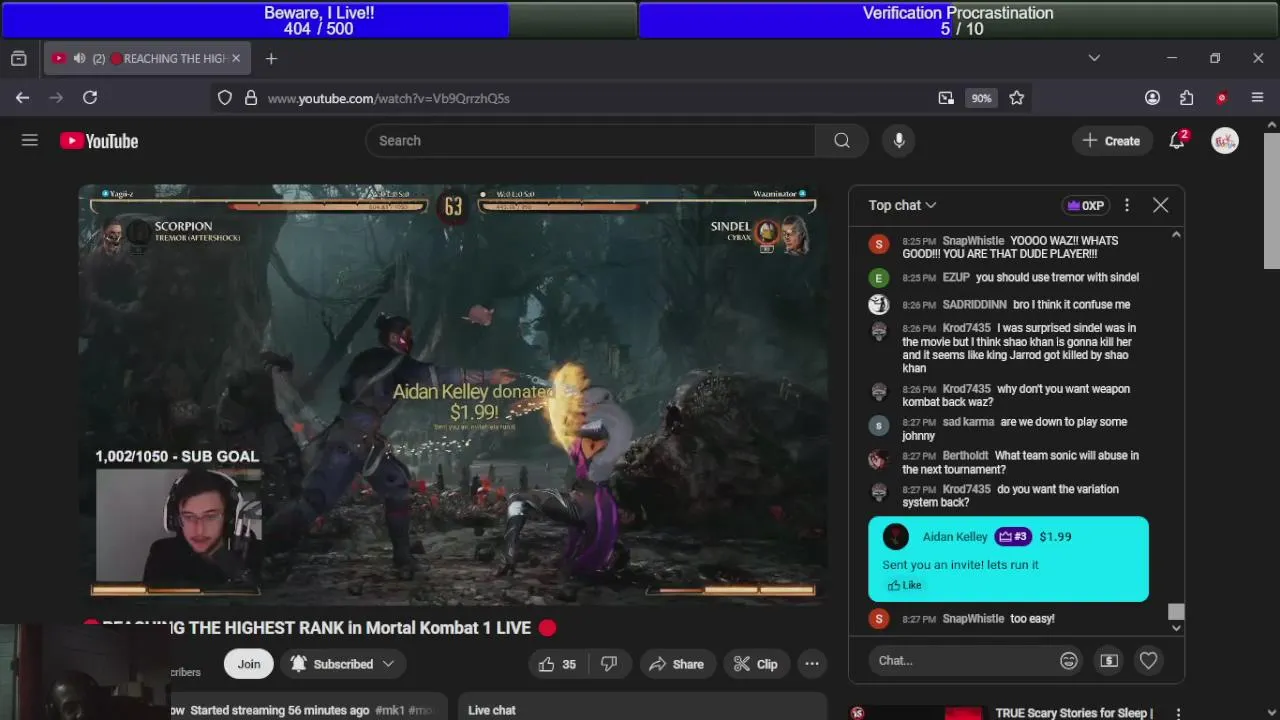Mute the tab's audio speaker icon
Screen dimensions: 1280x720
click(x=79, y=59)
